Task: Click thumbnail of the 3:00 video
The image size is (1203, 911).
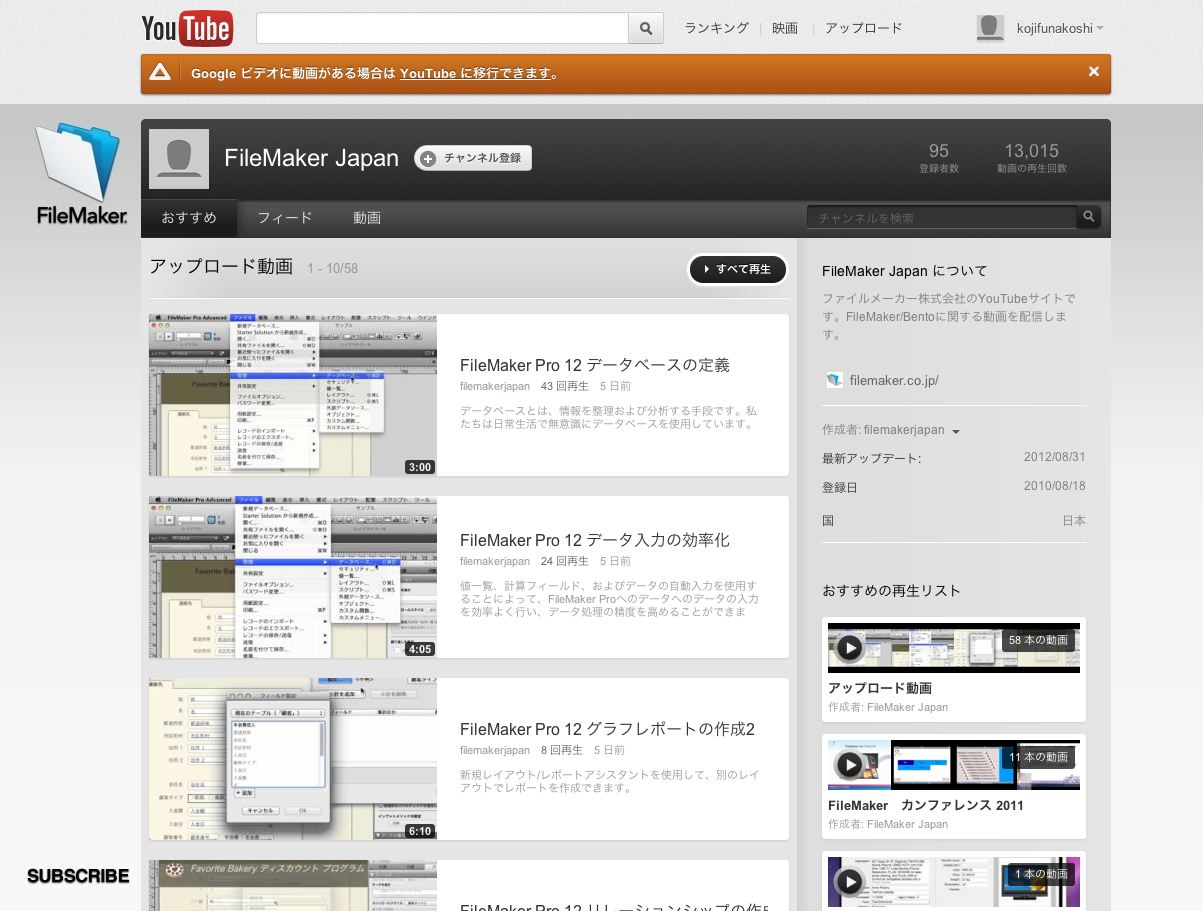Action: tap(293, 395)
